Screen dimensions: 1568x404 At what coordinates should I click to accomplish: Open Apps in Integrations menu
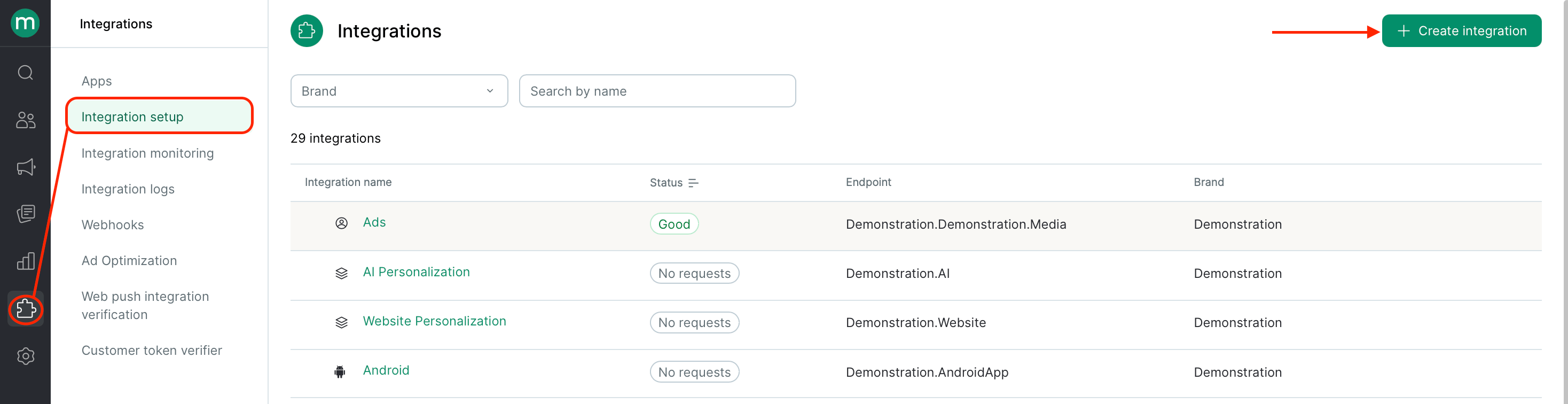pyautogui.click(x=97, y=81)
